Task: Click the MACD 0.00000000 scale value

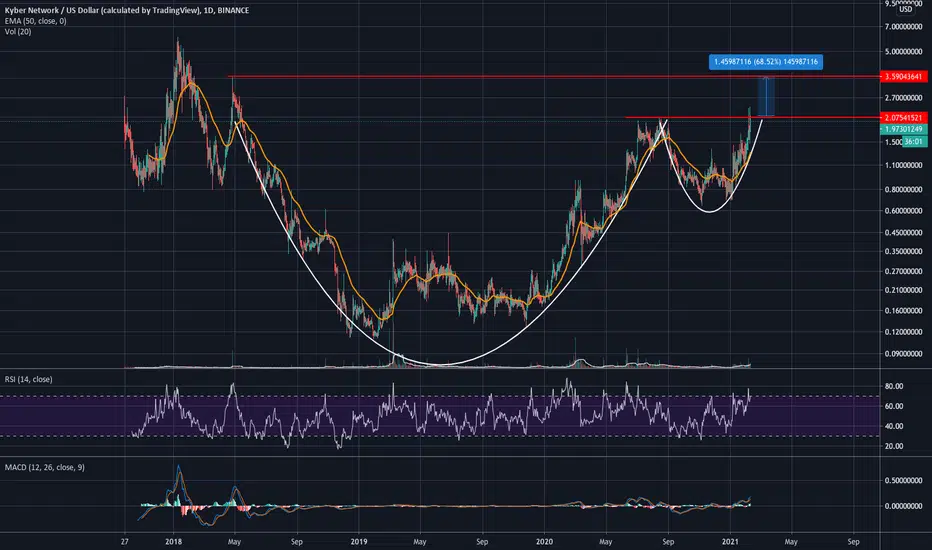Action: [903, 506]
